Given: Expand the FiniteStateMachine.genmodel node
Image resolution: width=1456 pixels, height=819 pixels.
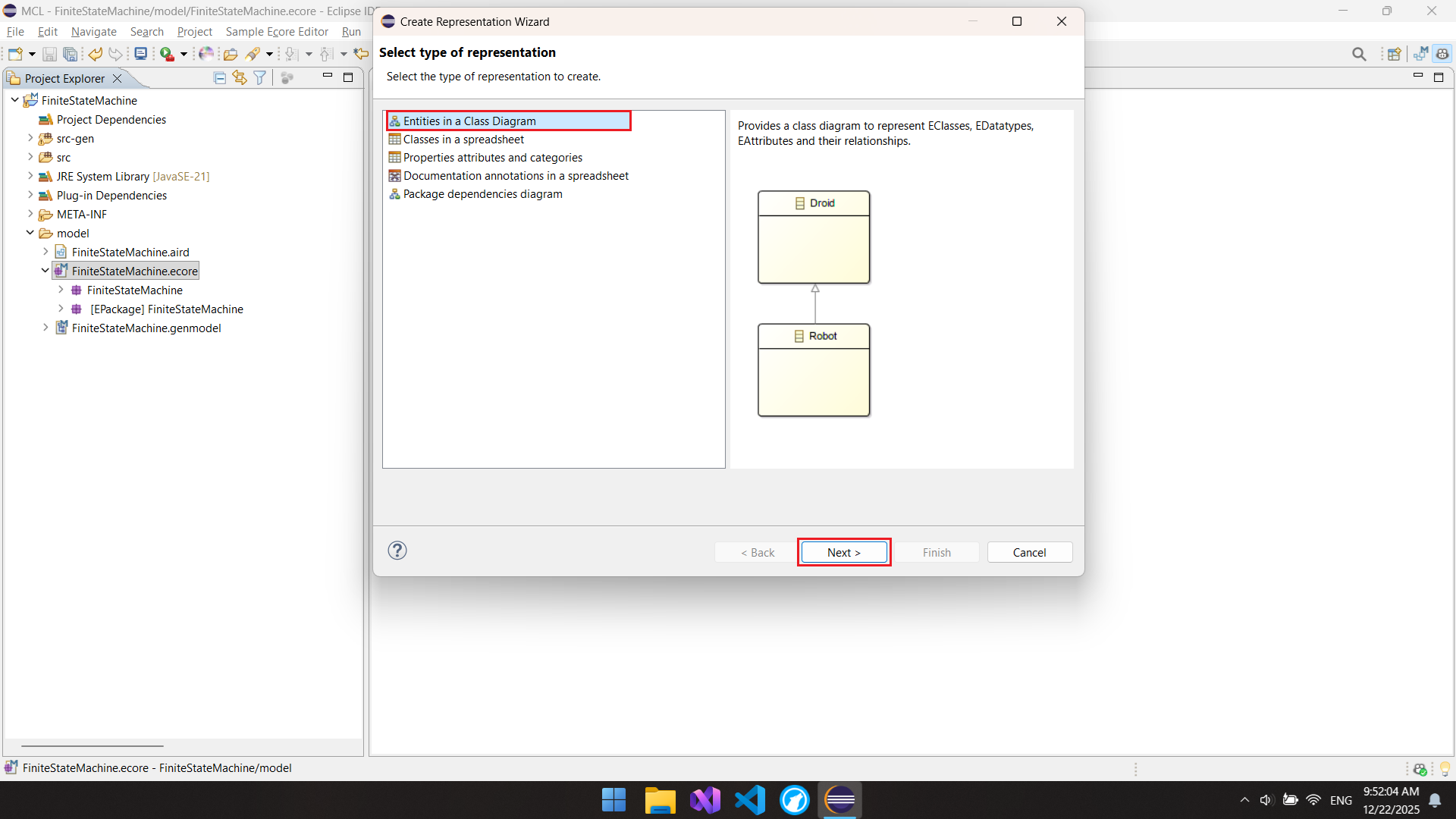Looking at the screenshot, I should tap(45, 328).
